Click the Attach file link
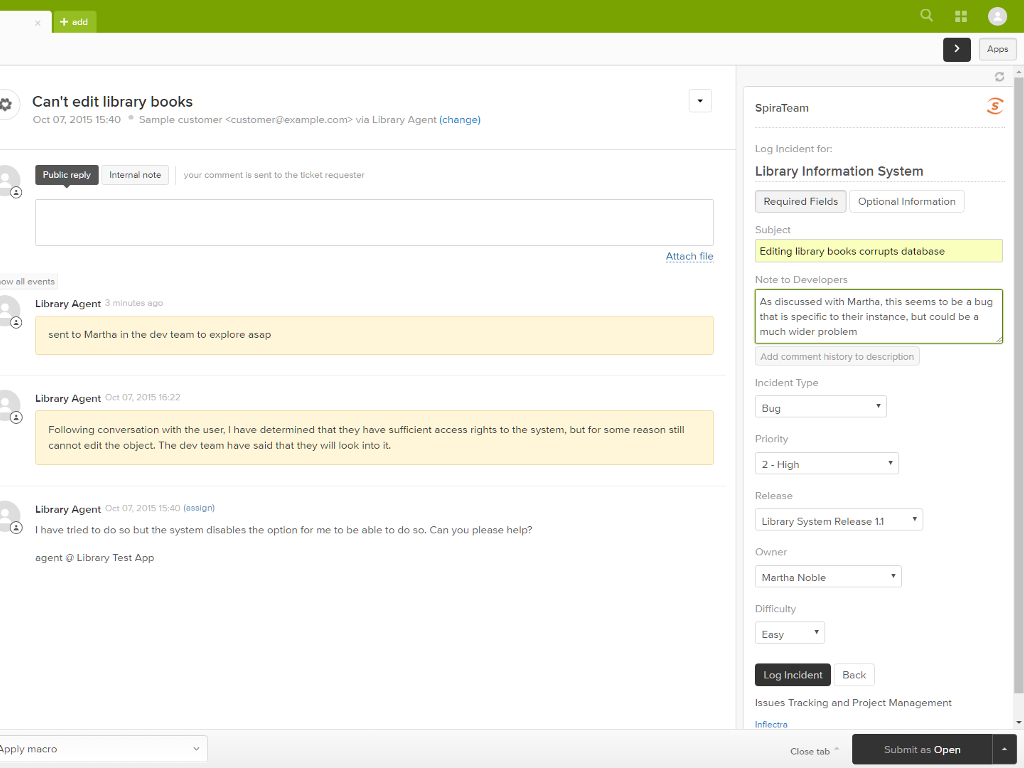The width and height of the screenshot is (1024, 768). coord(689,257)
